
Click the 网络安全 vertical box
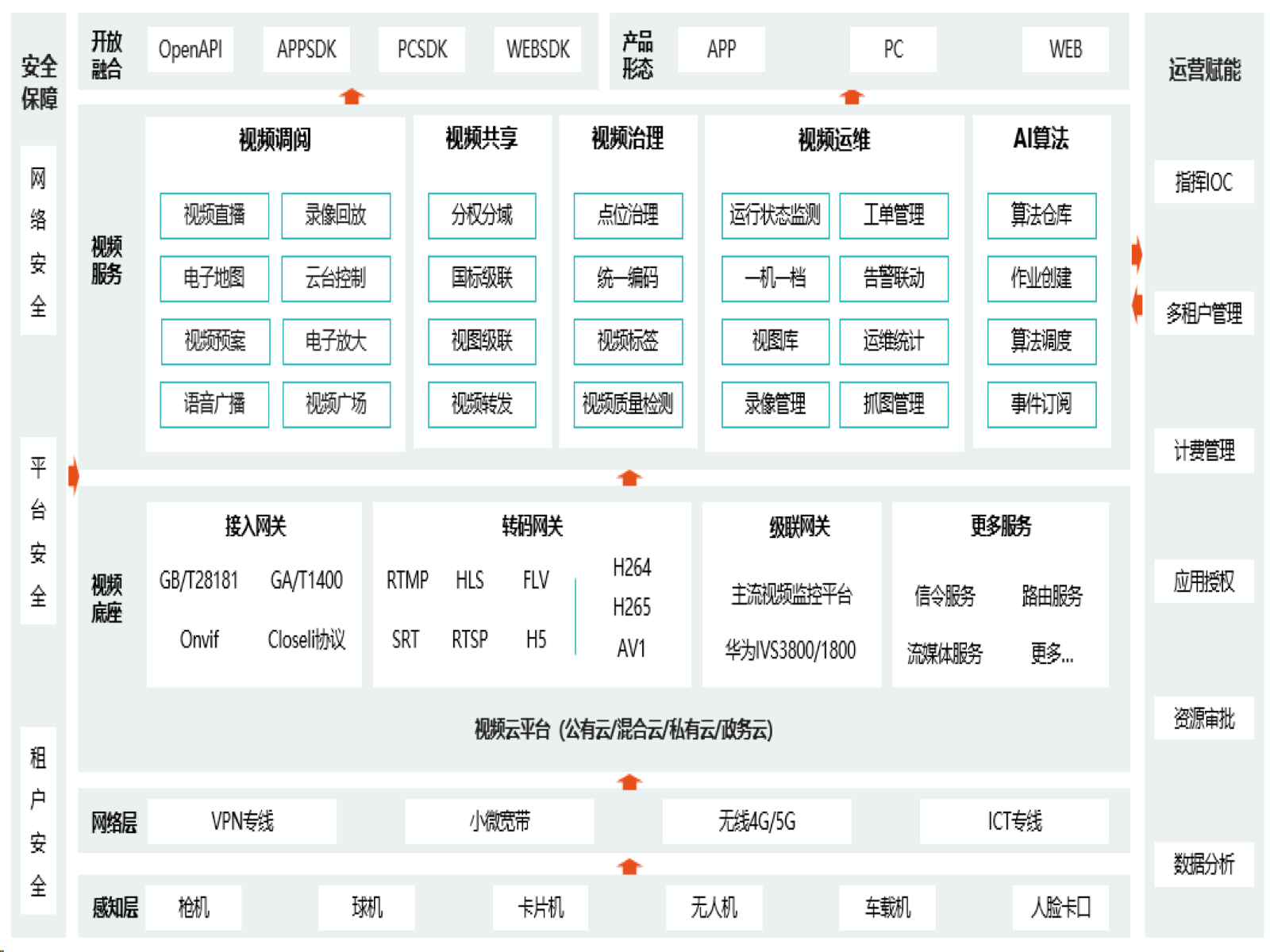tap(38, 240)
